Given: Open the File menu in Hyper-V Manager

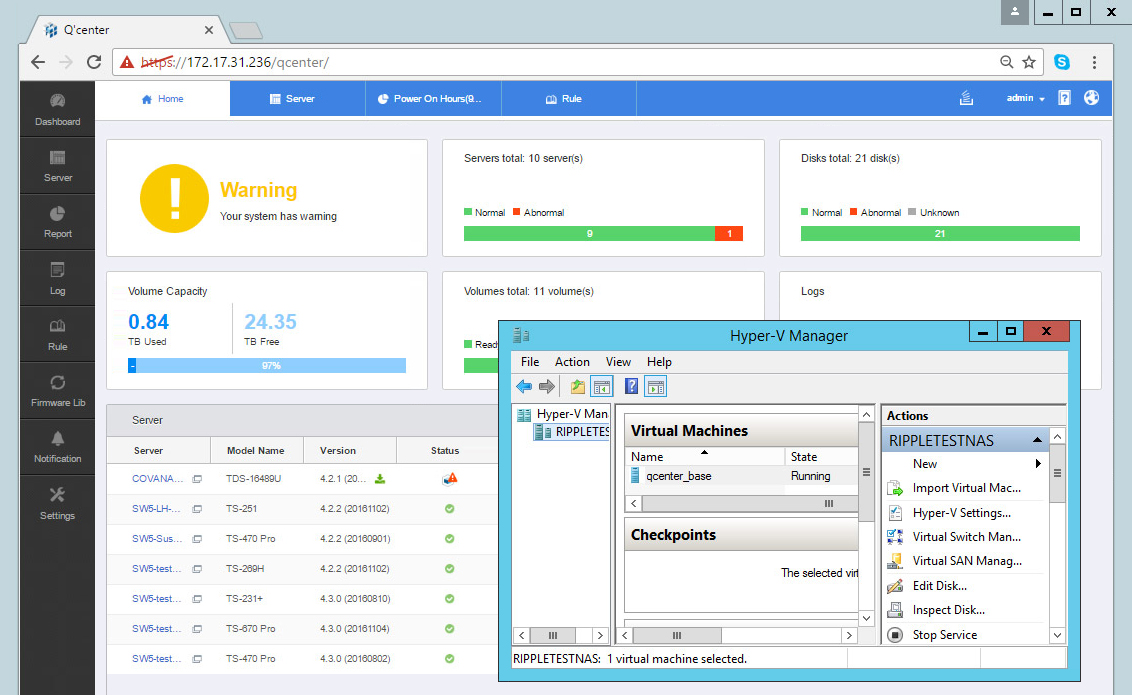Looking at the screenshot, I should [530, 362].
